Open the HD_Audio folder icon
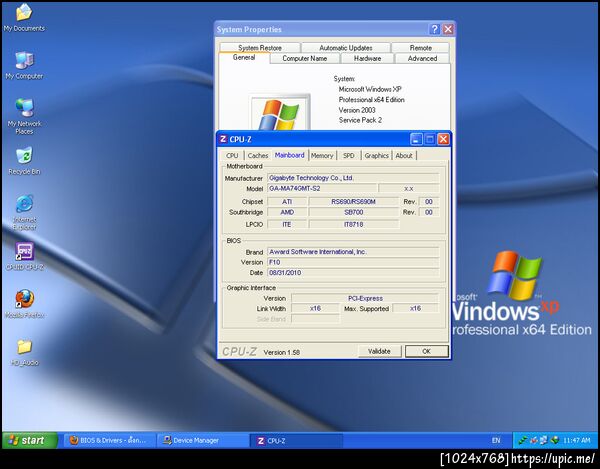Viewport: 600px width, 469px height. 24,352
